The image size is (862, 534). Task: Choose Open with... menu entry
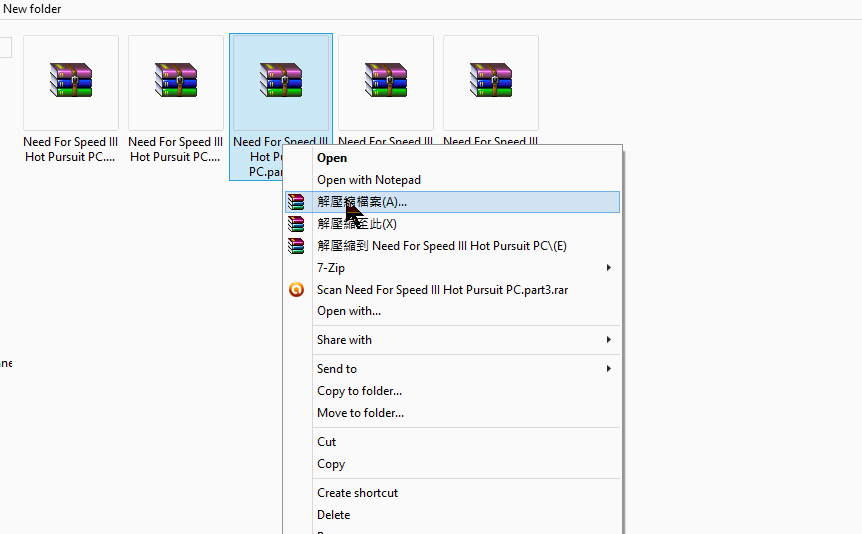point(349,311)
